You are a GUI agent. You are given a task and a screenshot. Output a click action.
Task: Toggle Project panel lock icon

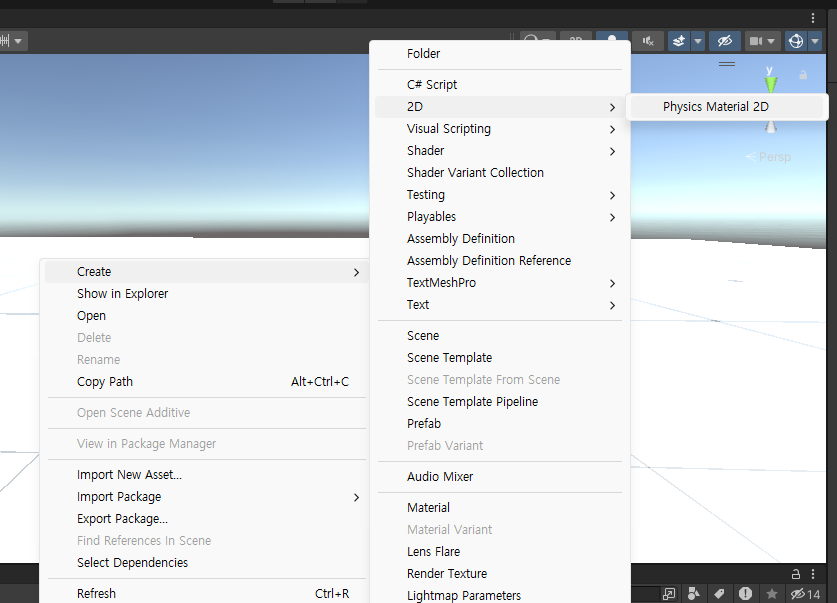click(x=795, y=574)
